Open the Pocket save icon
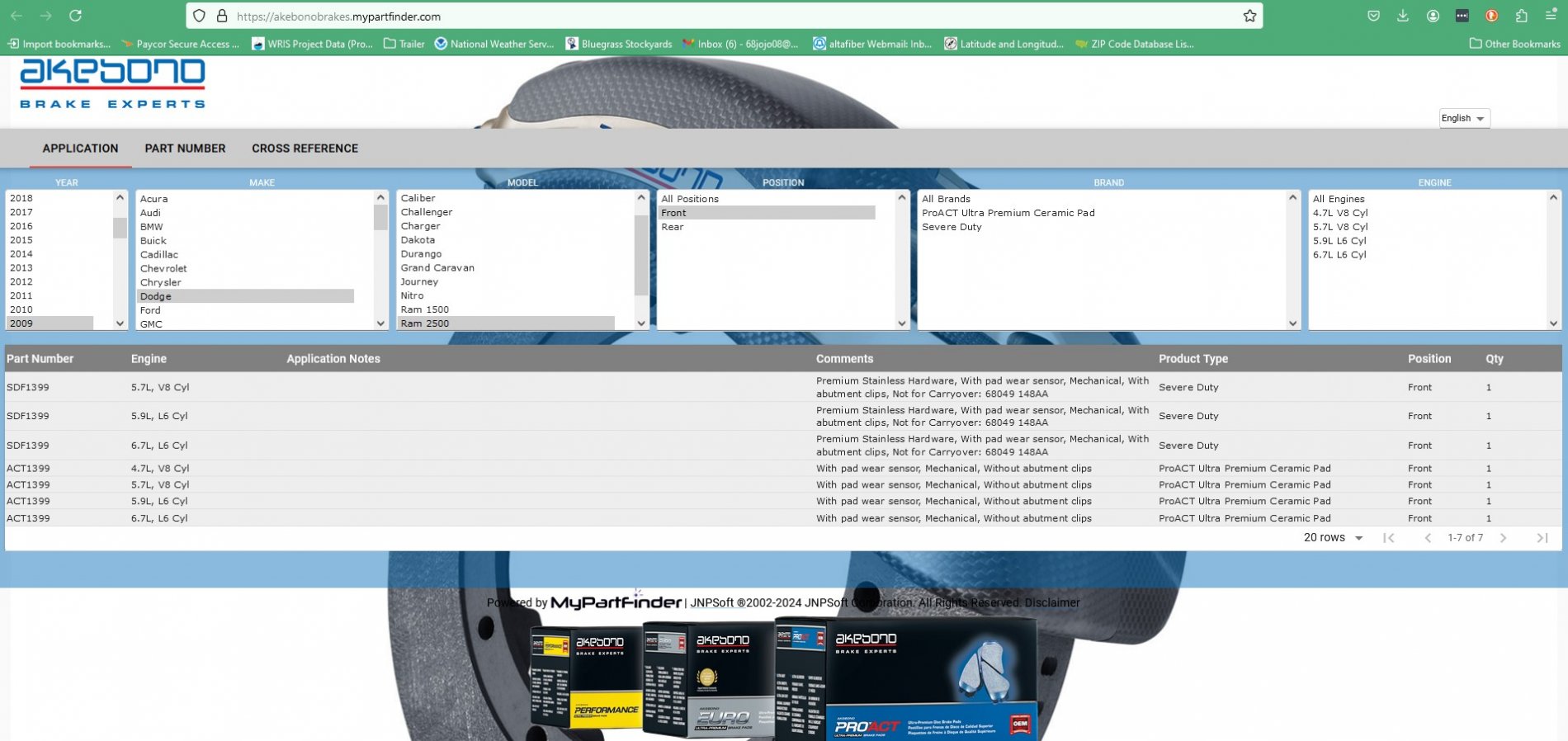The width and height of the screenshot is (1568, 741). [1373, 16]
